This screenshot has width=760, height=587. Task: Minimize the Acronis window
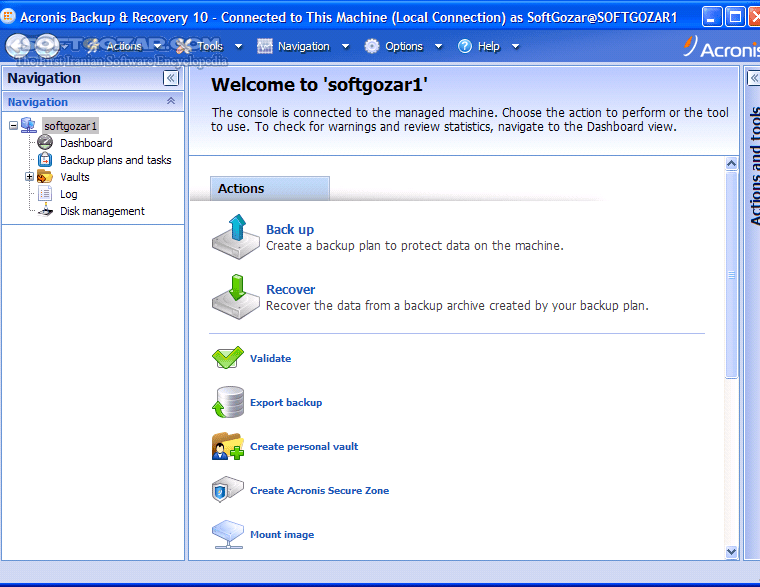coord(711,17)
